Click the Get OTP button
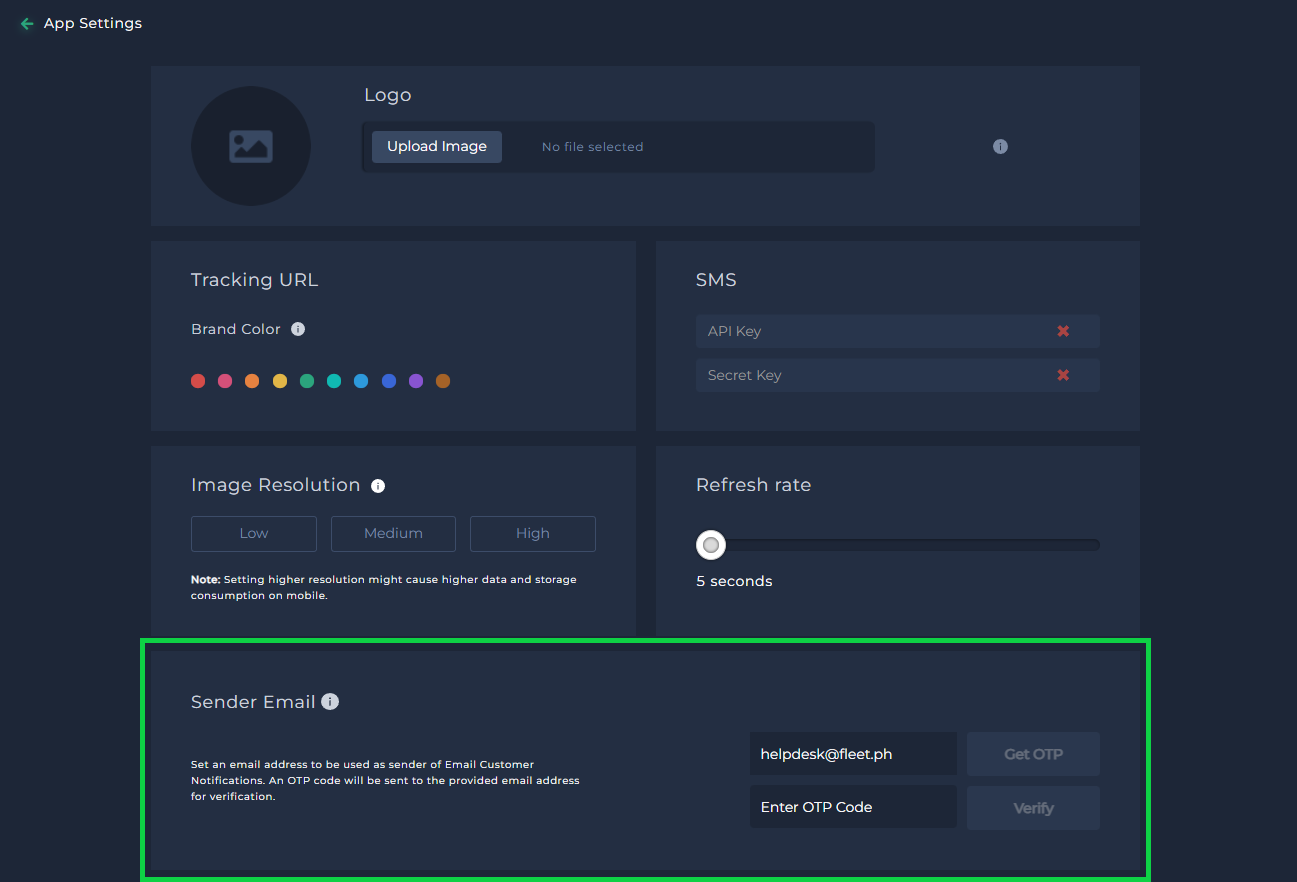The height and width of the screenshot is (882, 1297). [1033, 754]
